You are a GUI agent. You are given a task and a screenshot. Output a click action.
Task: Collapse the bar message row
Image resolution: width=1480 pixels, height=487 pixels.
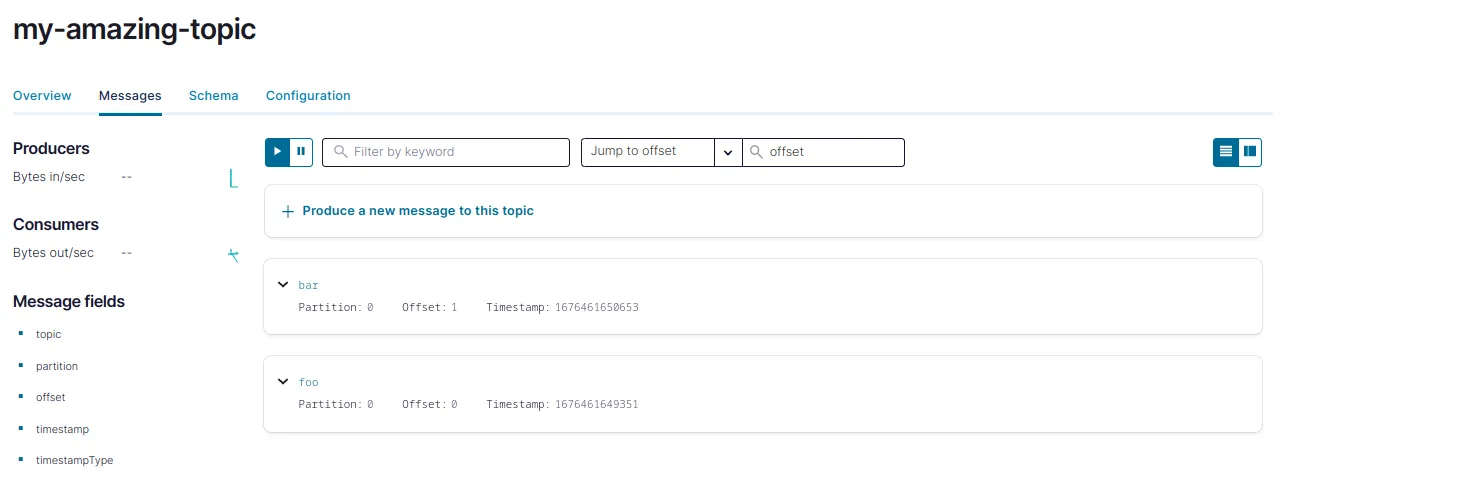tap(283, 285)
